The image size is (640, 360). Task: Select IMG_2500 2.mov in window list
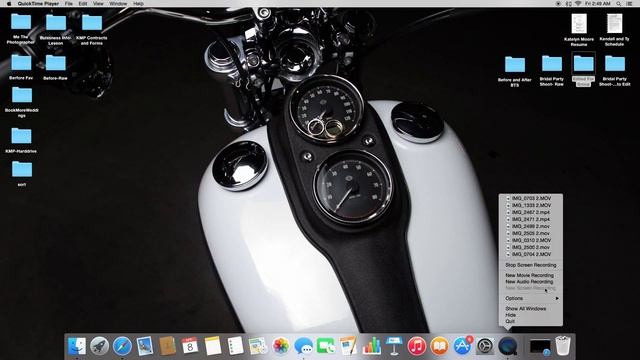tap(531, 247)
